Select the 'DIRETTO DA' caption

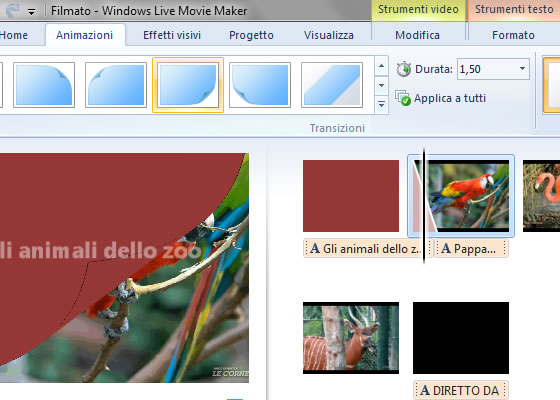point(461,390)
